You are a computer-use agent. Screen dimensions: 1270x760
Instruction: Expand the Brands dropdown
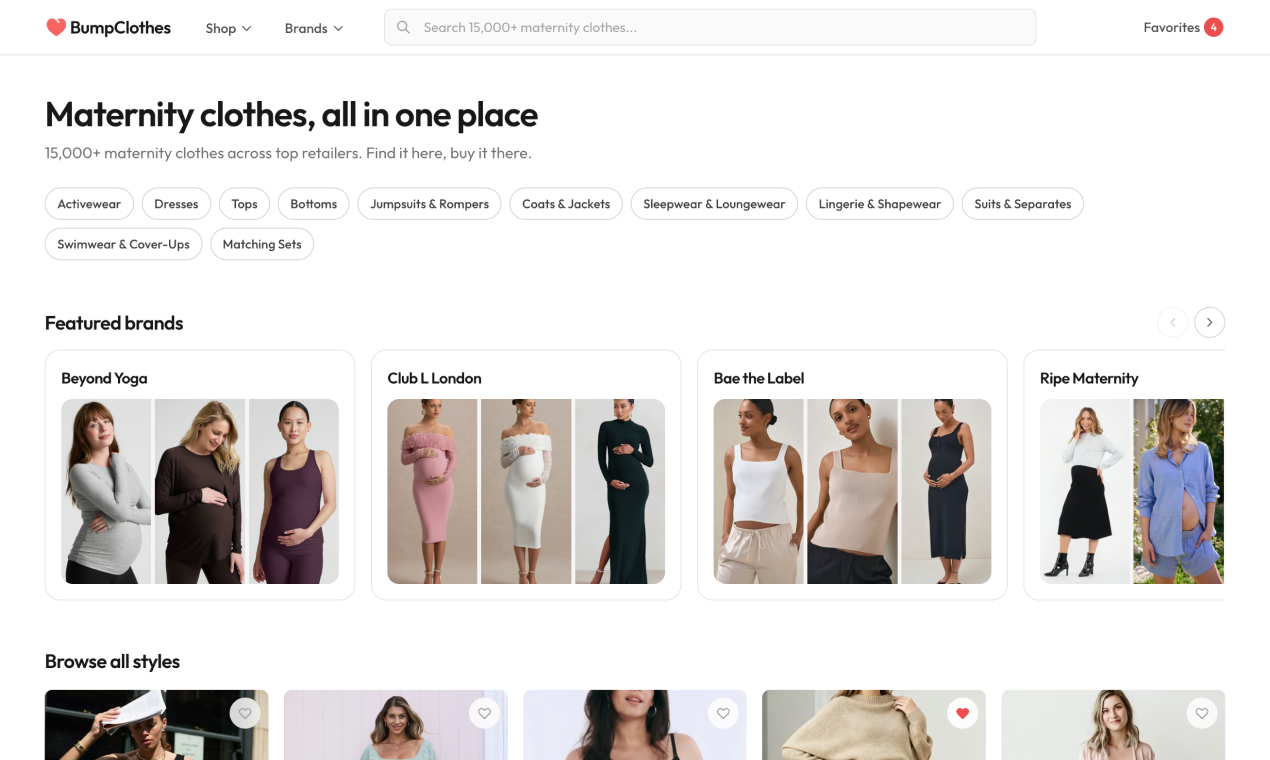[x=313, y=28]
